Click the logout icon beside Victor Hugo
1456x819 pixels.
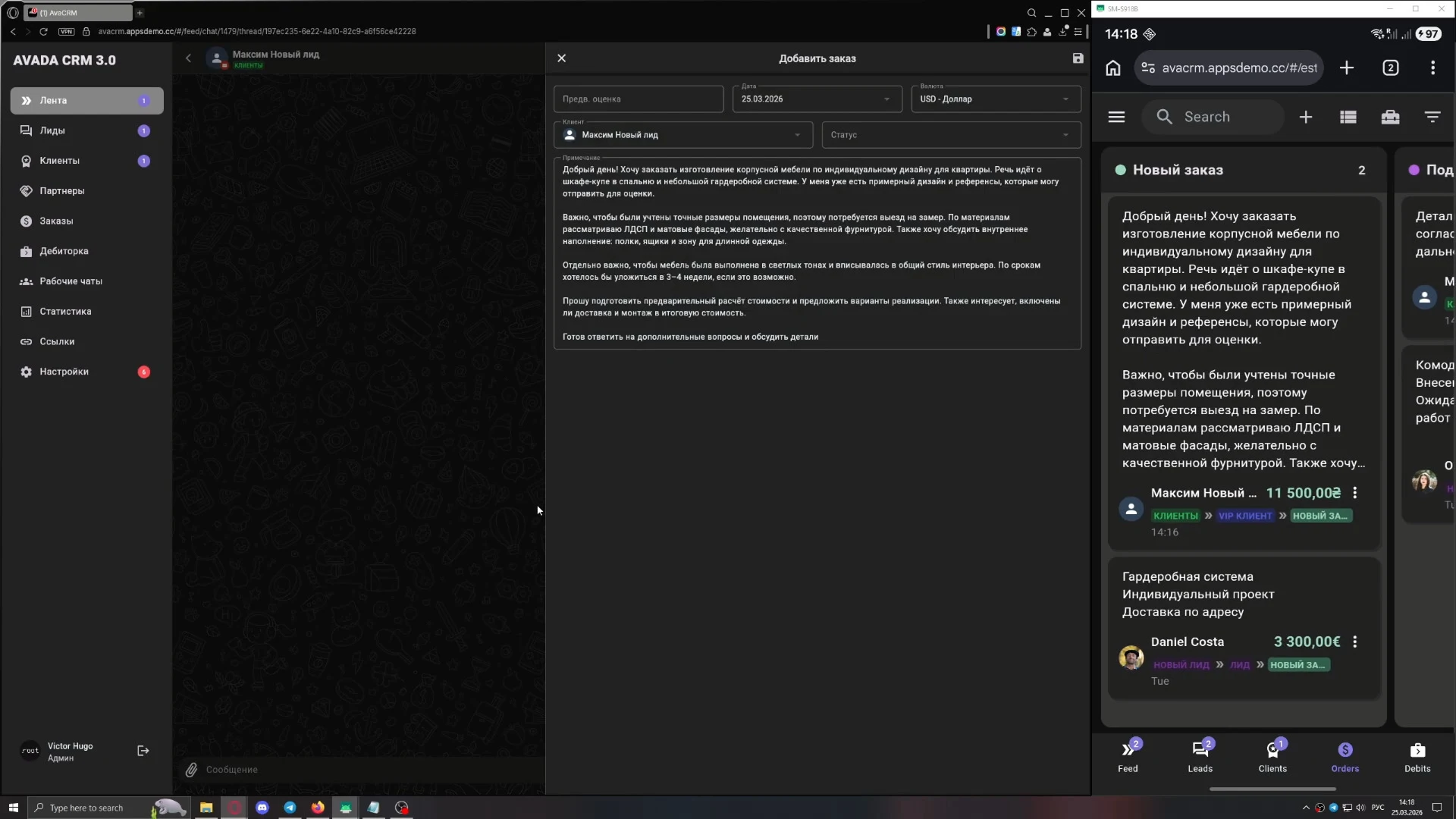(143, 751)
